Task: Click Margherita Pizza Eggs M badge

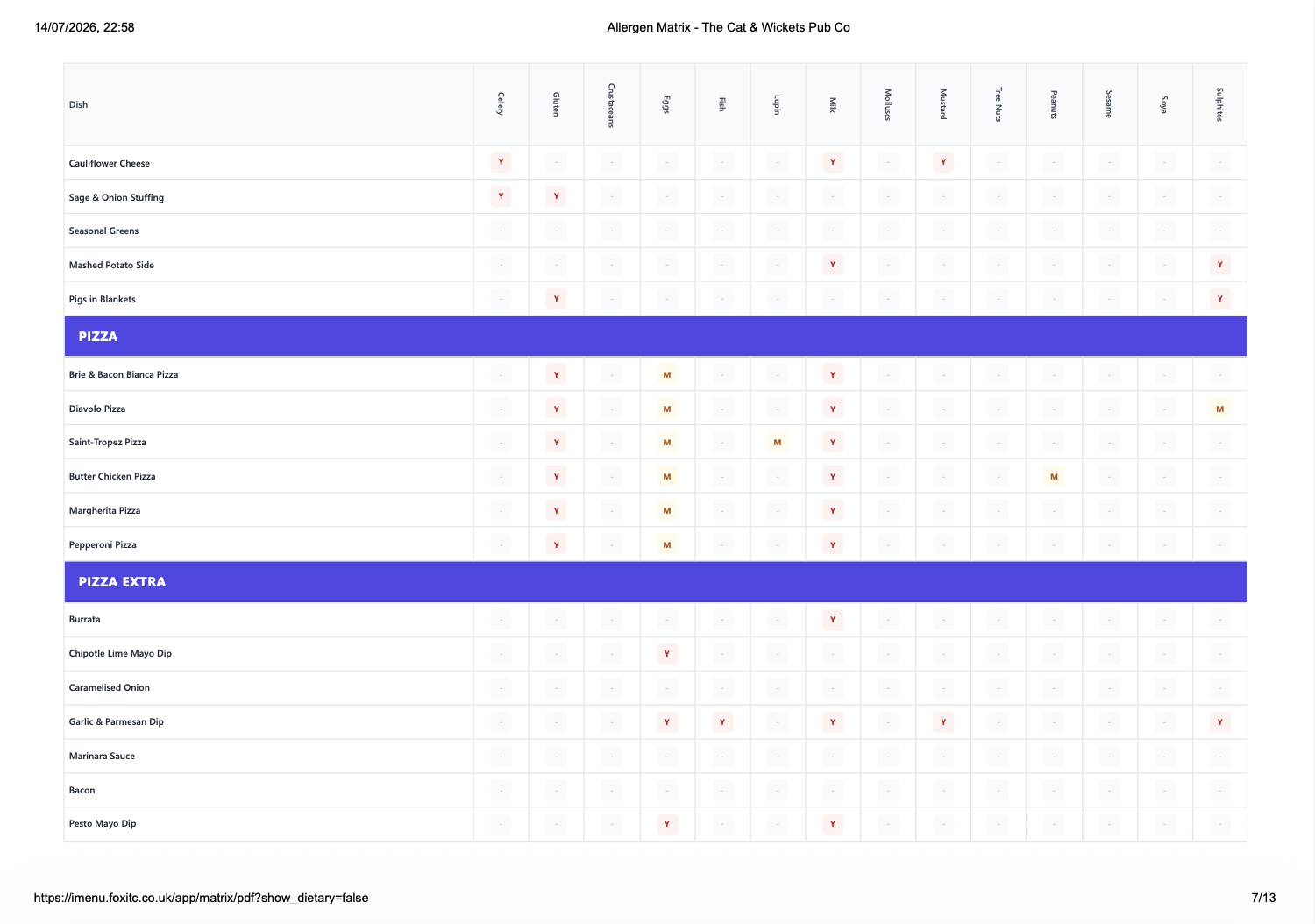Action: [667, 510]
